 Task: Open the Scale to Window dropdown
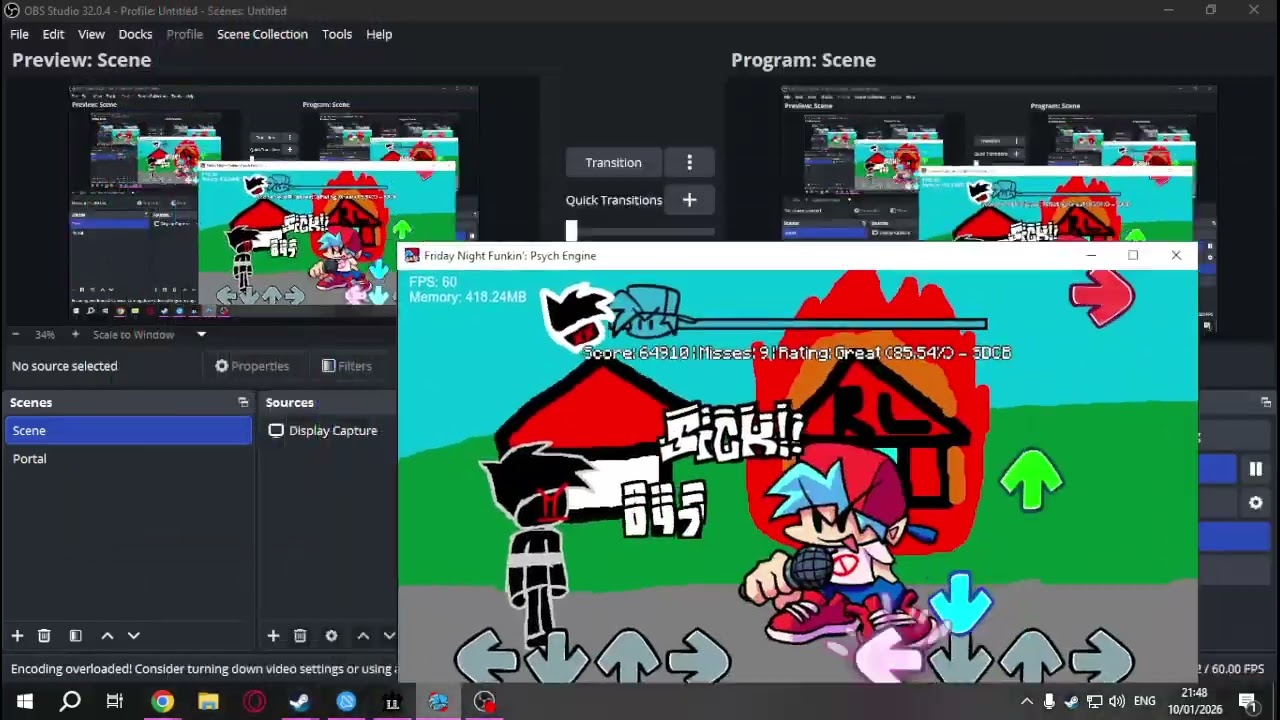point(150,335)
